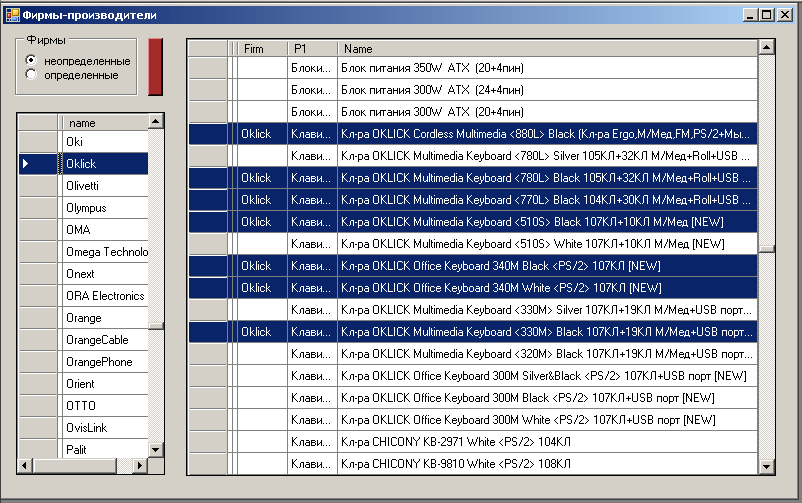Select CHICONY KB-9810 White row
802x503 pixels.
point(473,463)
